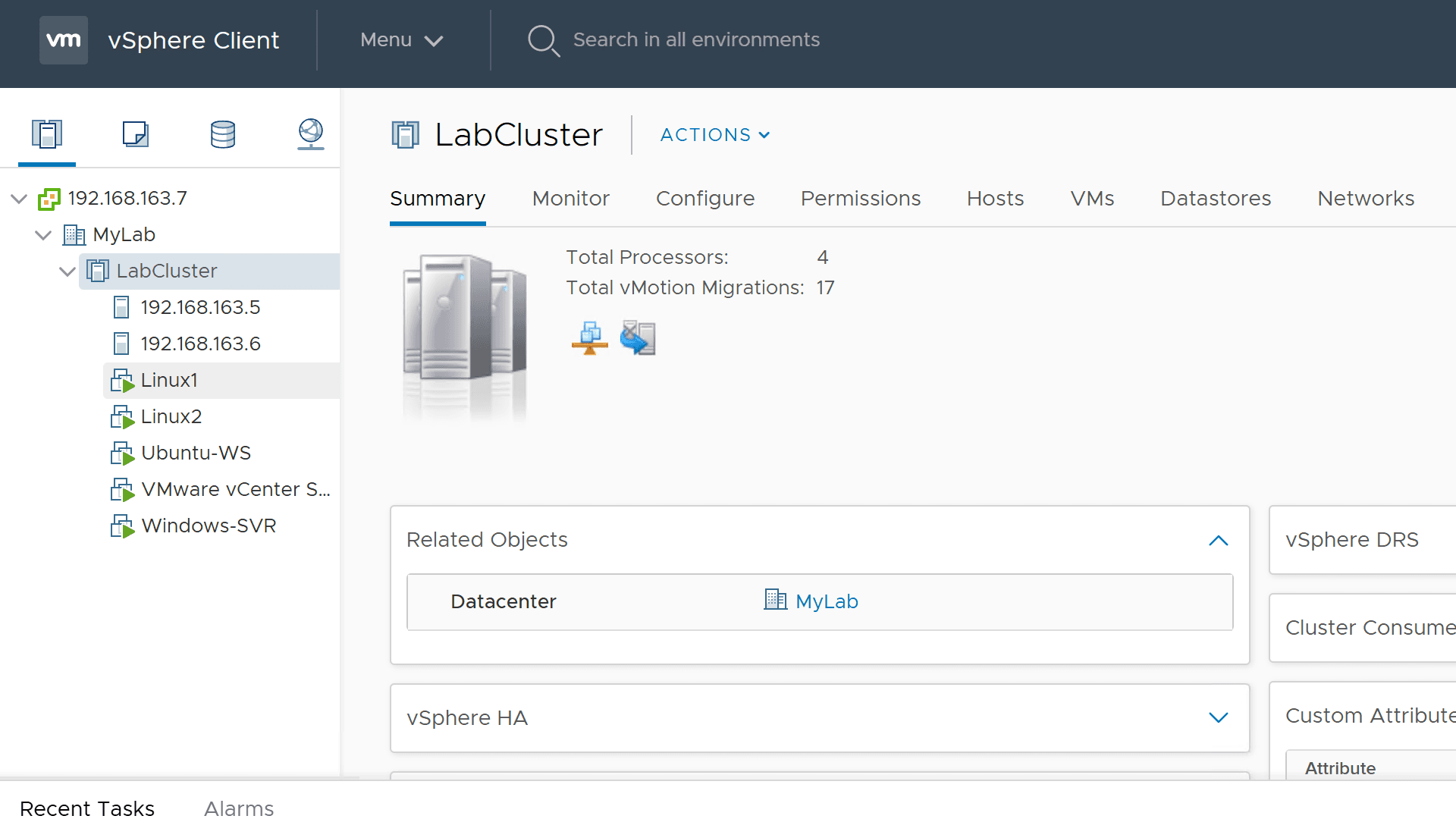Select Windows-SVR in the inventory tree

(209, 526)
